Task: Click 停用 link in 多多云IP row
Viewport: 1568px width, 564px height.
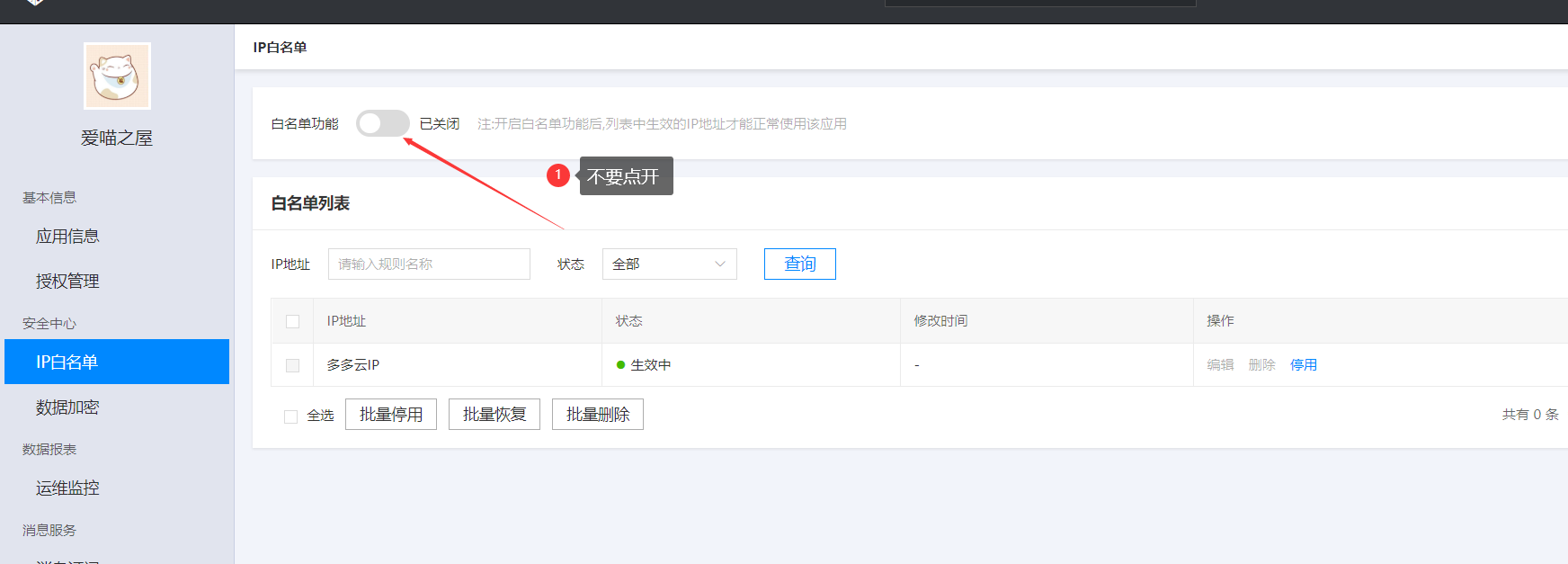Action: coord(1304,364)
